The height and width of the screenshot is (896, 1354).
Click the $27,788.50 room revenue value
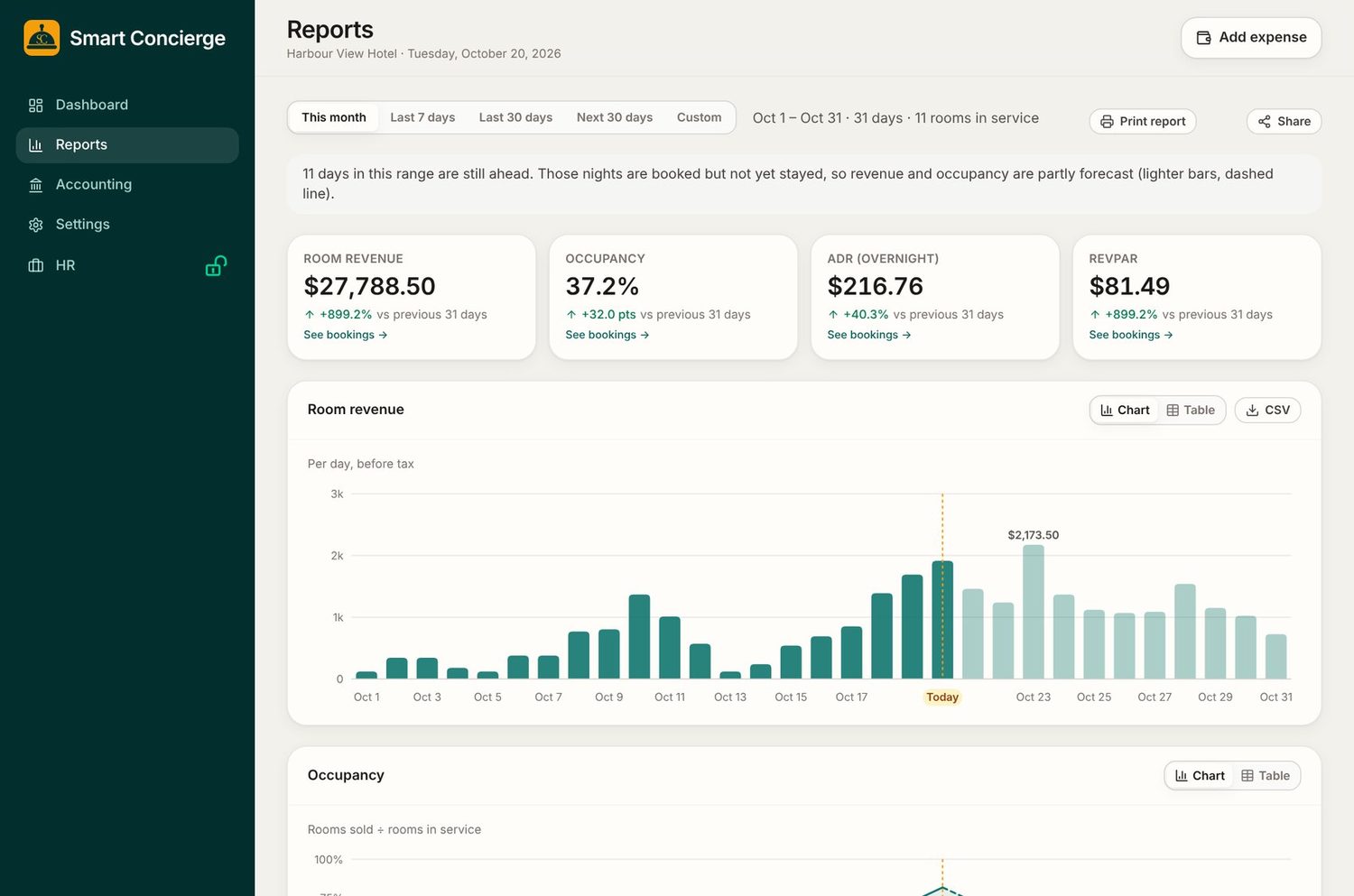point(369,286)
